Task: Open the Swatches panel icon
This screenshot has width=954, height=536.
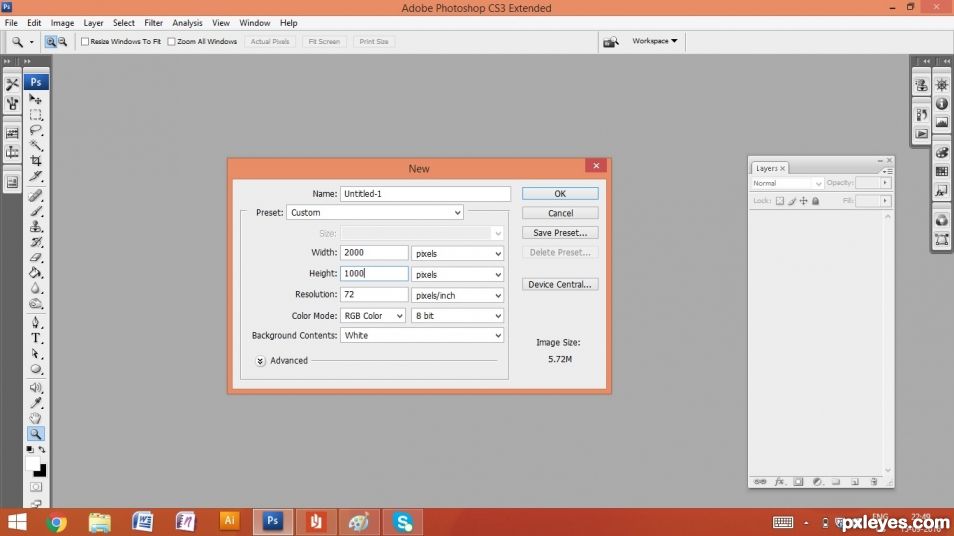Action: coord(942,172)
